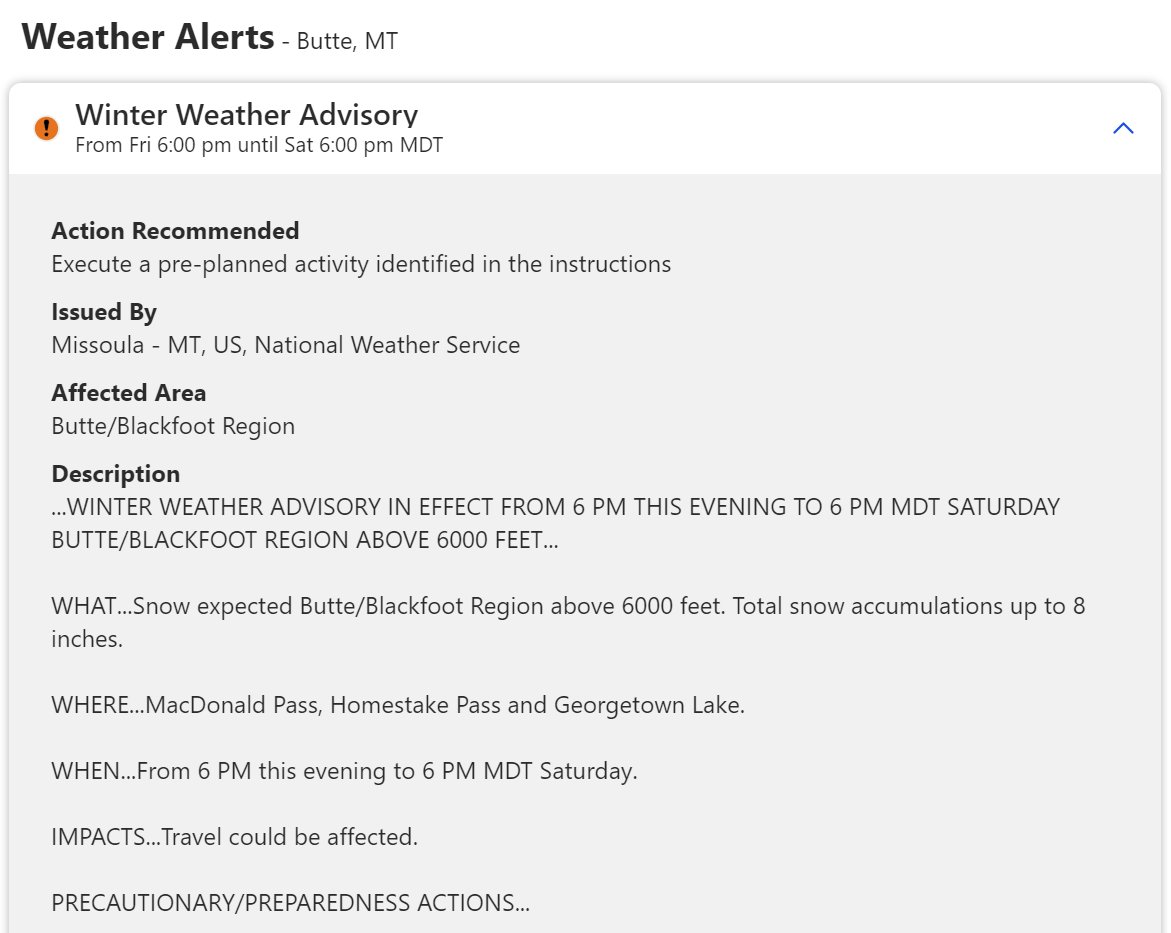1171x933 pixels.
Task: Click the ABOVE 6000 FEET headline line
Action: [x=305, y=540]
